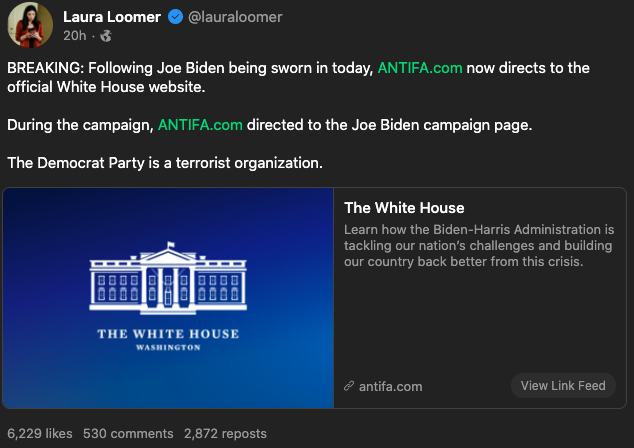Open the 530 comments

128,434
